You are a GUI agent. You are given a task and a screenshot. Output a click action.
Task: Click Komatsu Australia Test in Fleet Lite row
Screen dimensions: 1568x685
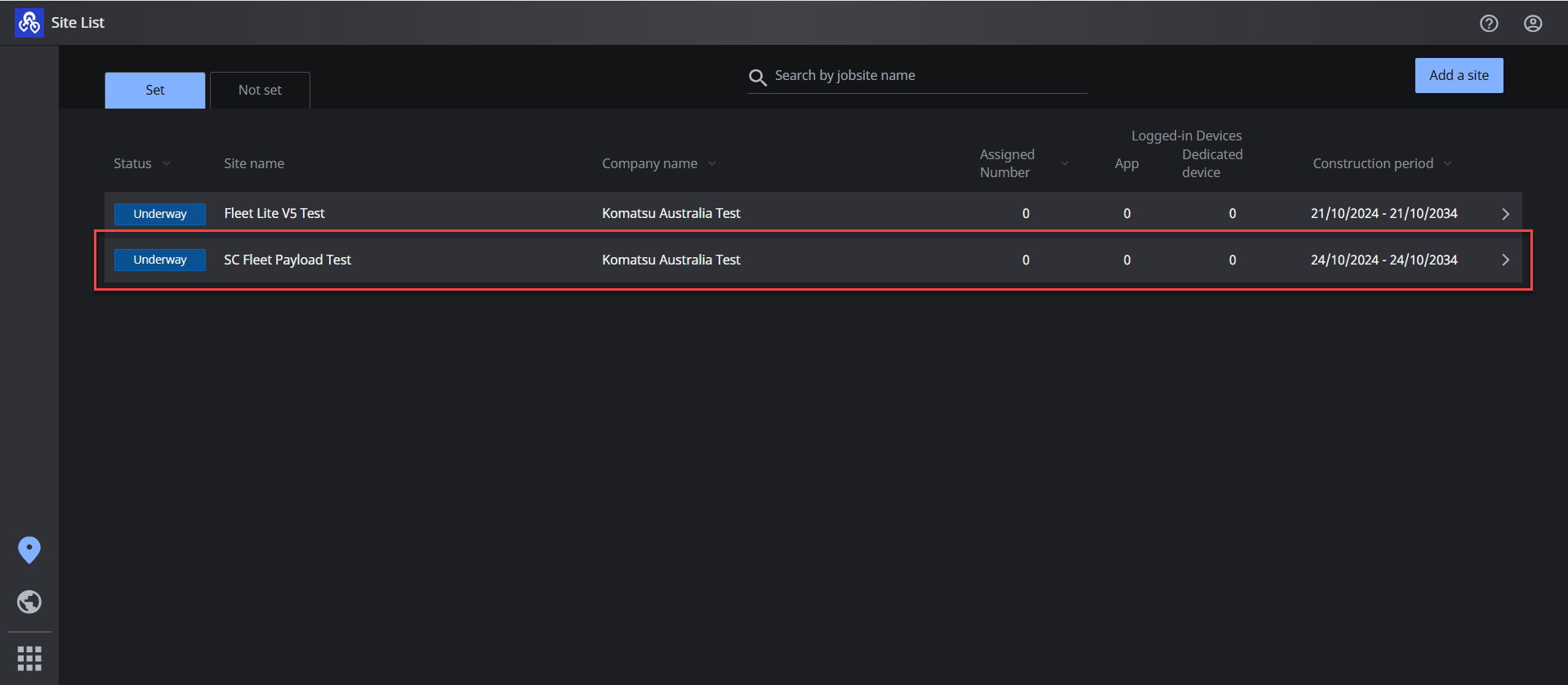pos(671,213)
